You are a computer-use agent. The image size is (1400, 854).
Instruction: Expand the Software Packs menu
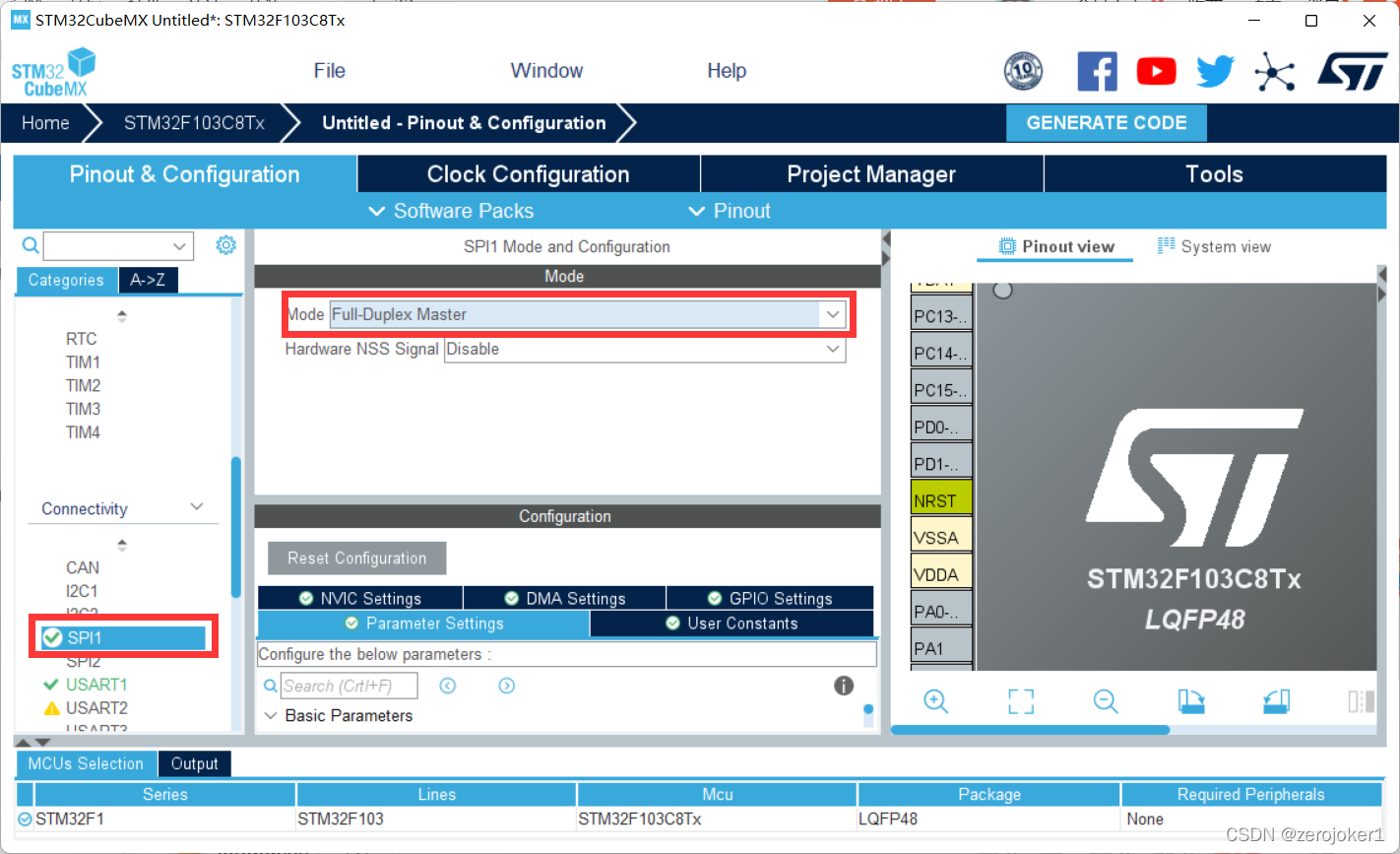pyautogui.click(x=451, y=211)
